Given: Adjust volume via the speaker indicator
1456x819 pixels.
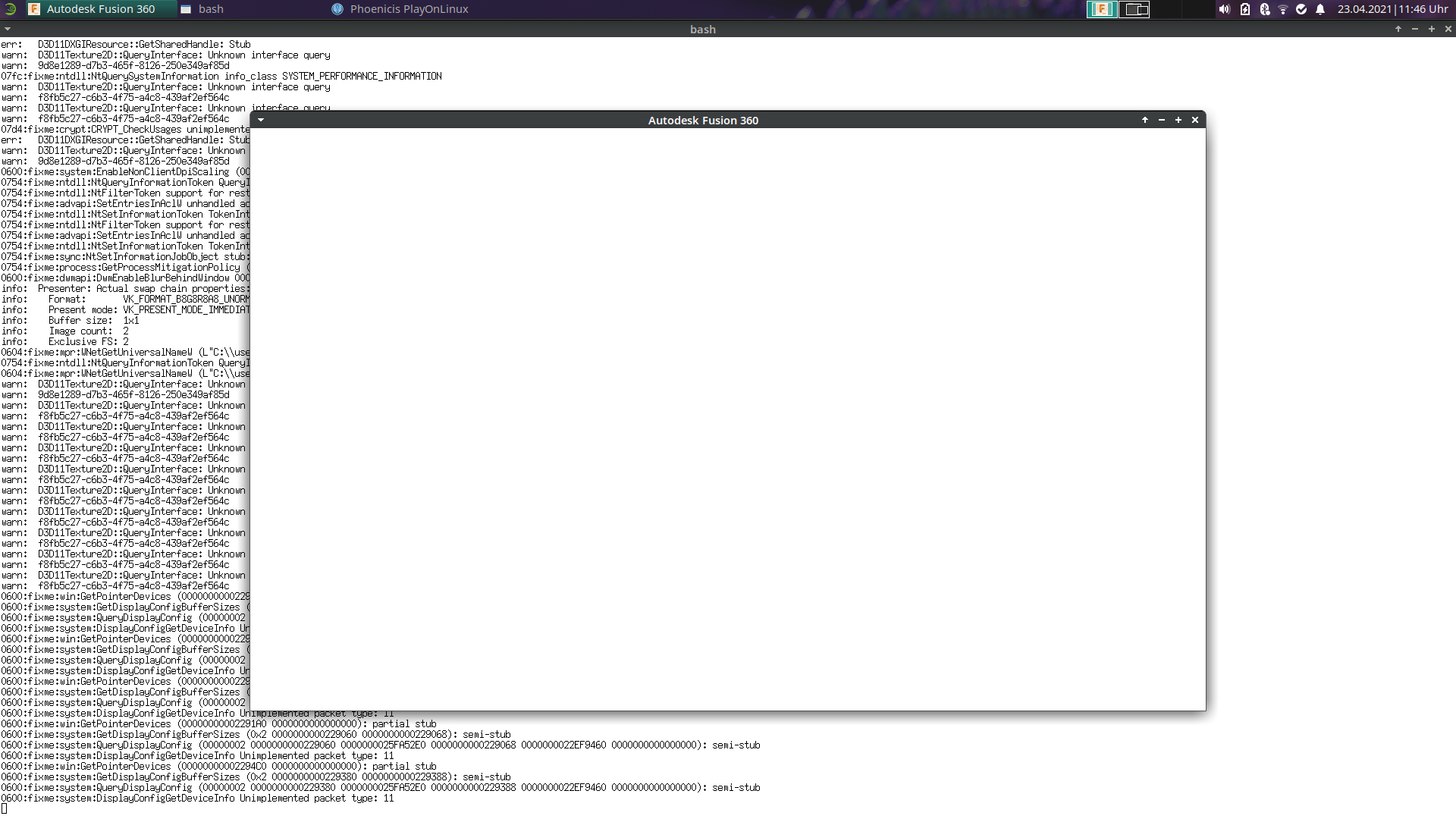Looking at the screenshot, I should [x=1223, y=9].
